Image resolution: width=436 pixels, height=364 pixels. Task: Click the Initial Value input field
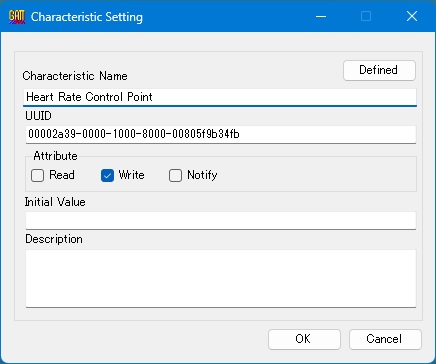[221, 221]
